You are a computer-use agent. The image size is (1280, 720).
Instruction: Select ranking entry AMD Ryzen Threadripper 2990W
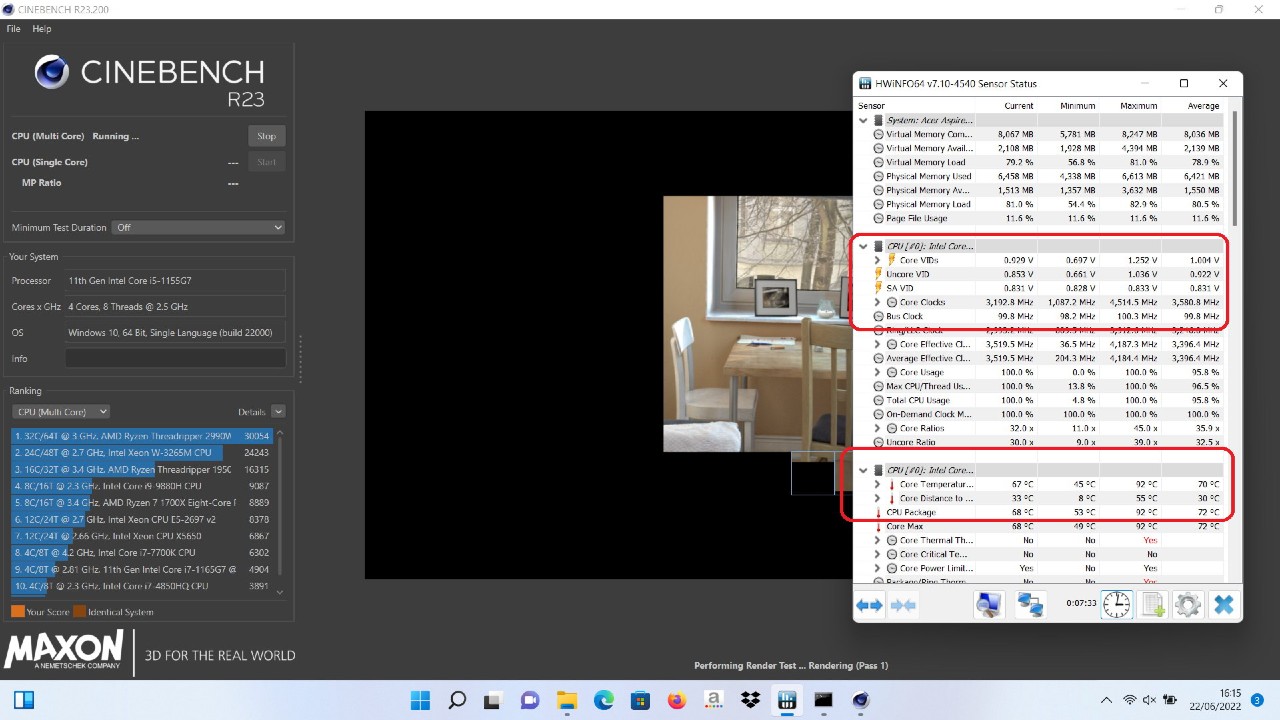tap(142, 436)
